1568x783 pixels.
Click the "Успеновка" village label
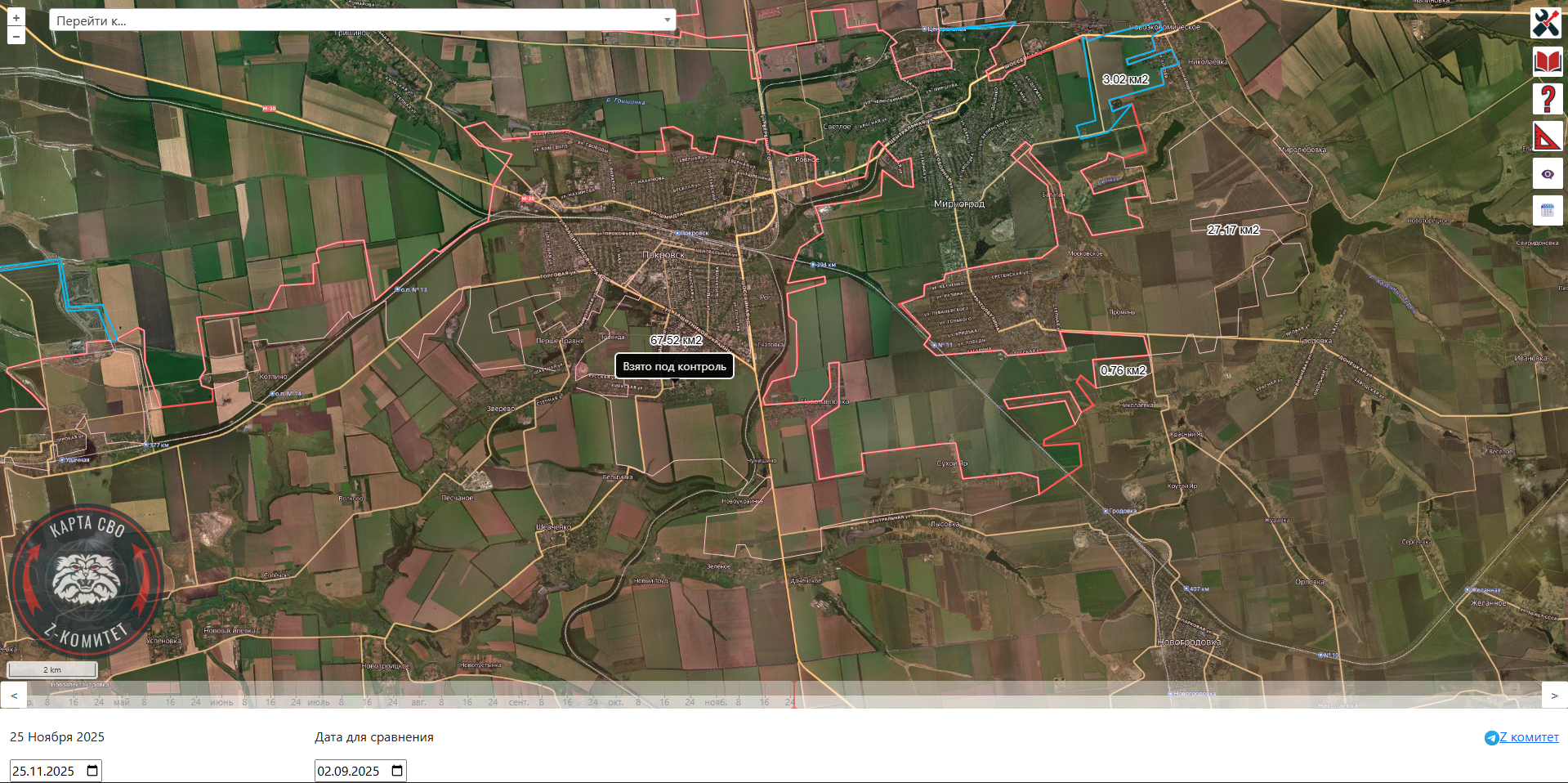(163, 641)
